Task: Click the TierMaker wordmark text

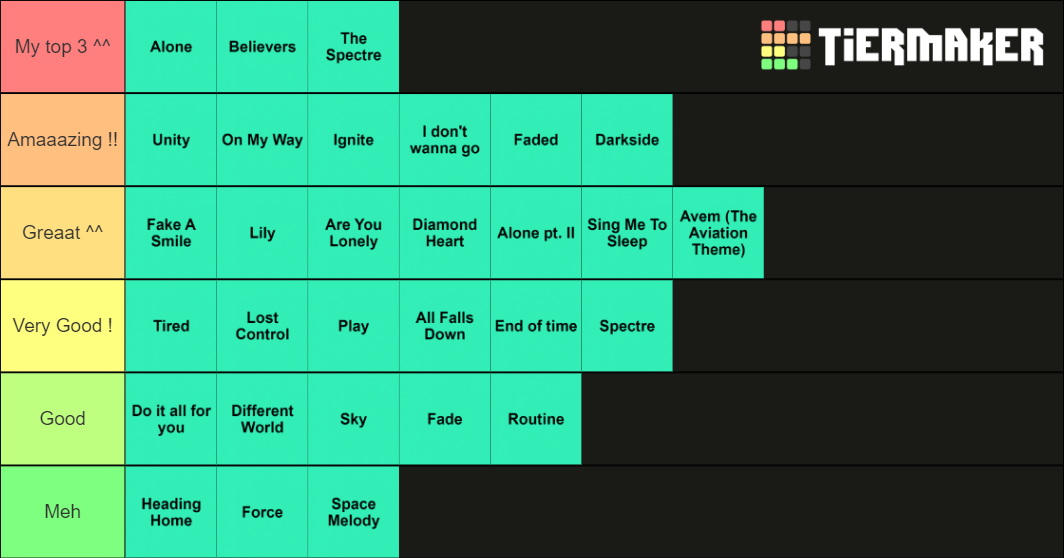Action: click(930, 46)
